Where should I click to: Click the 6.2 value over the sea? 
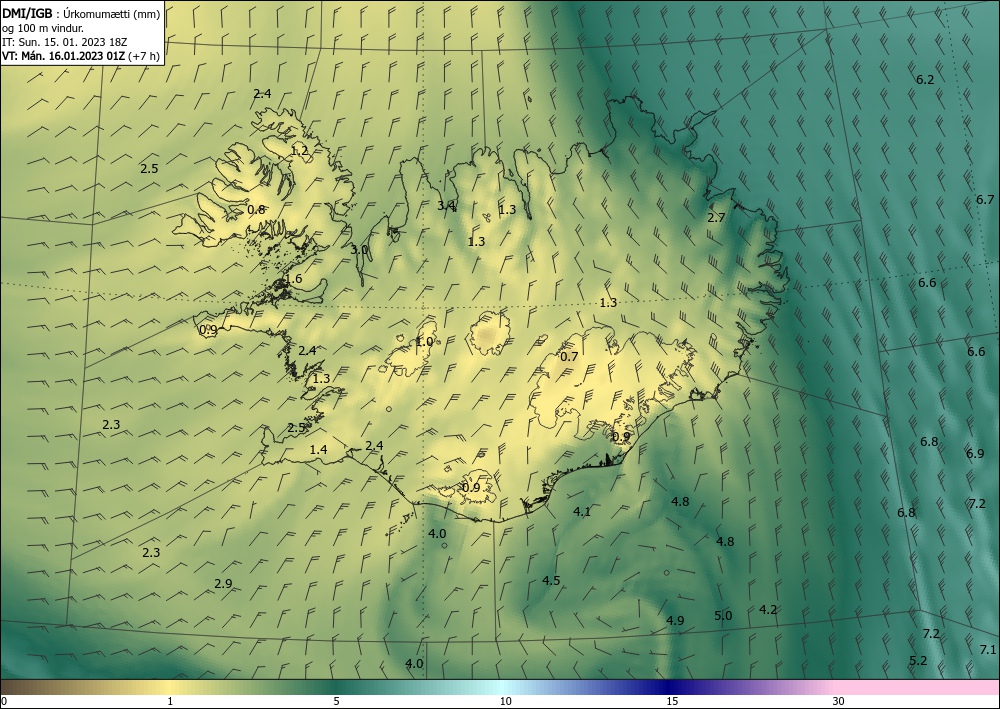(x=925, y=80)
